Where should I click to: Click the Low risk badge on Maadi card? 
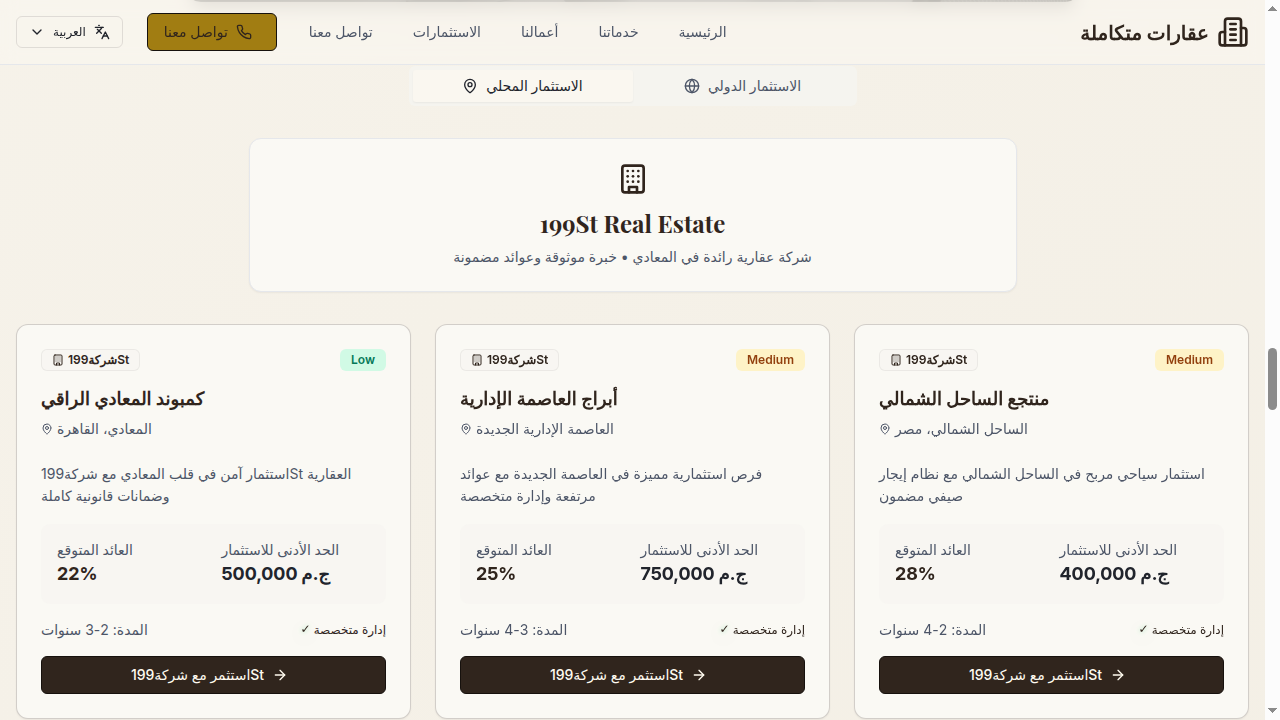362,360
